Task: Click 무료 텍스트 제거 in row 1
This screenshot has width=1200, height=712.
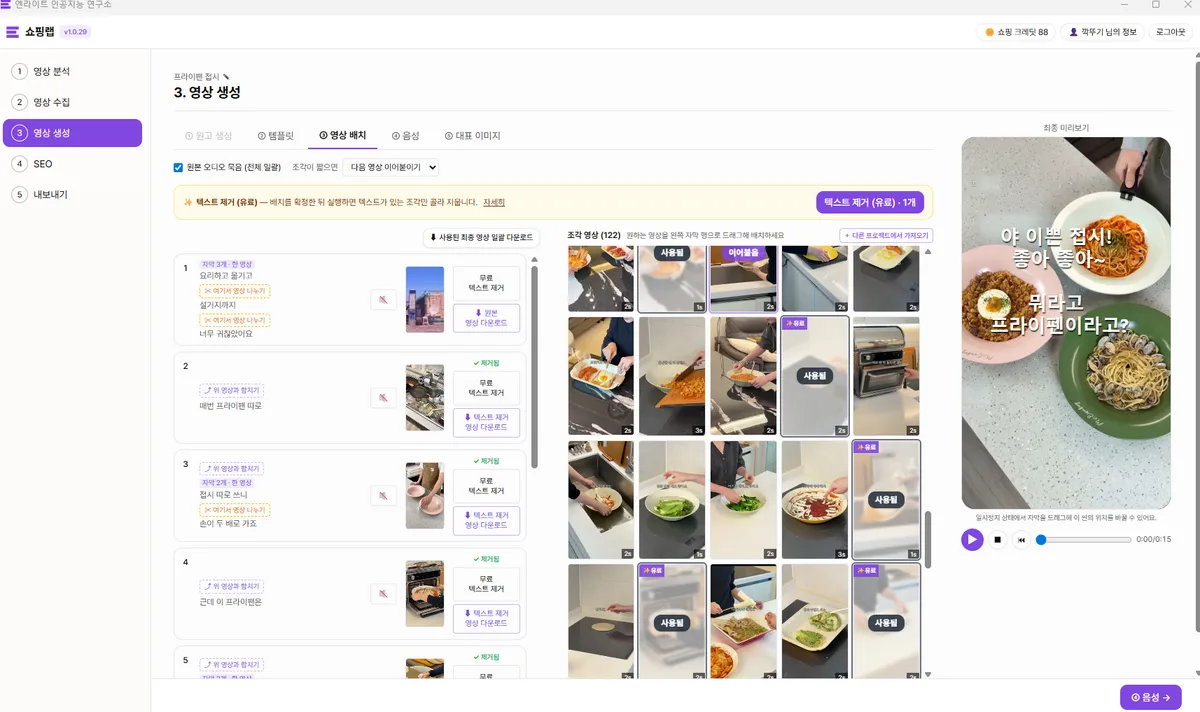Action: 486,282
